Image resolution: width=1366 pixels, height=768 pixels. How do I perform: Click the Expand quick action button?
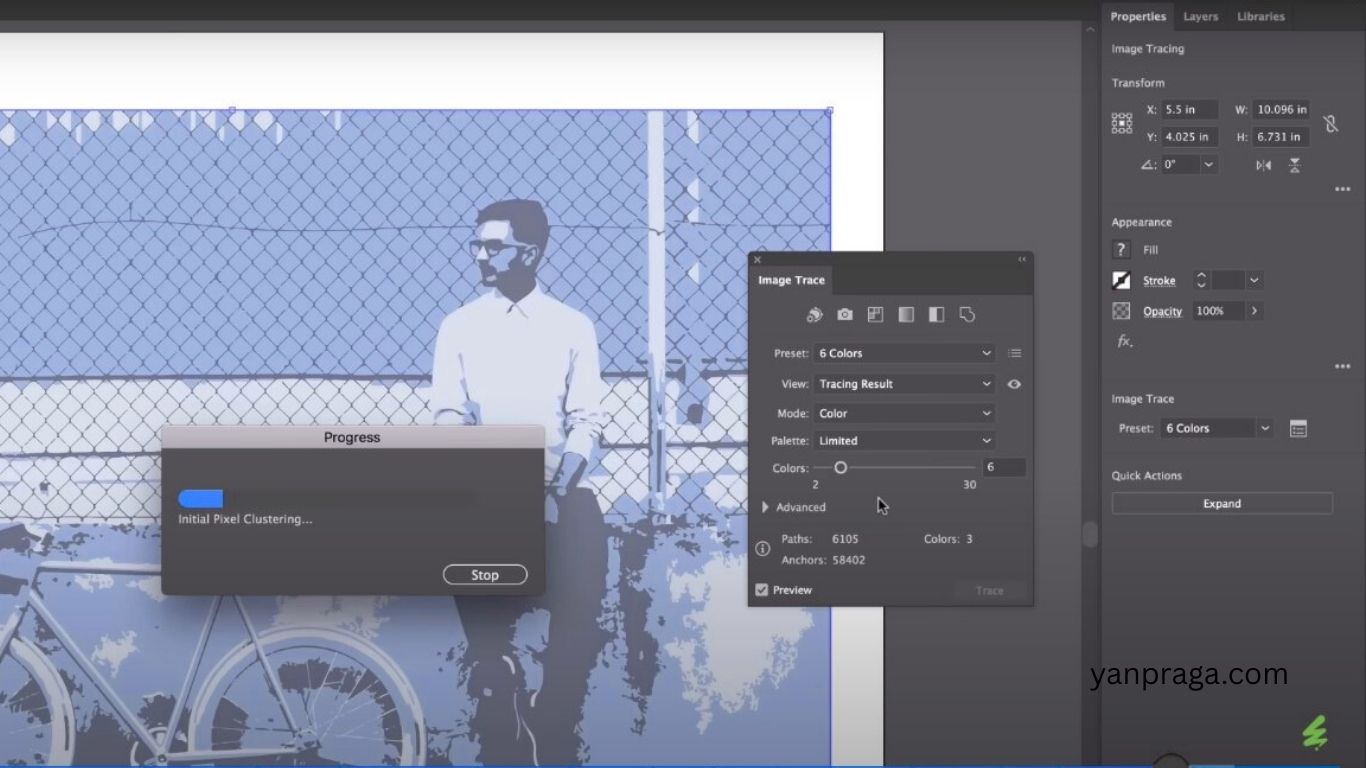[x=1222, y=504]
